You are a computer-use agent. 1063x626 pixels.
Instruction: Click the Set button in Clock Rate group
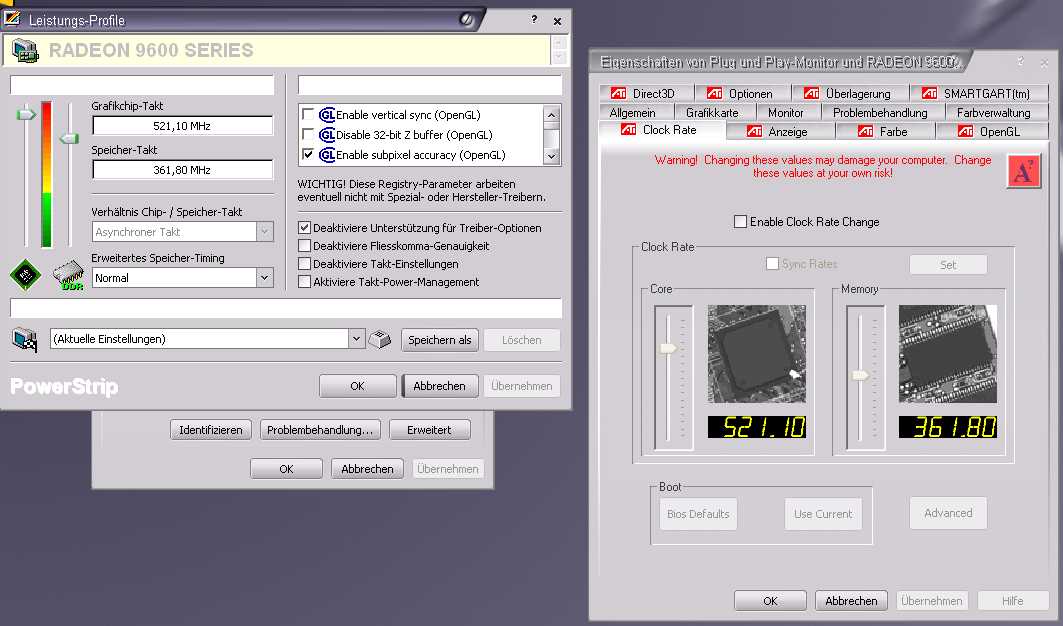click(948, 265)
